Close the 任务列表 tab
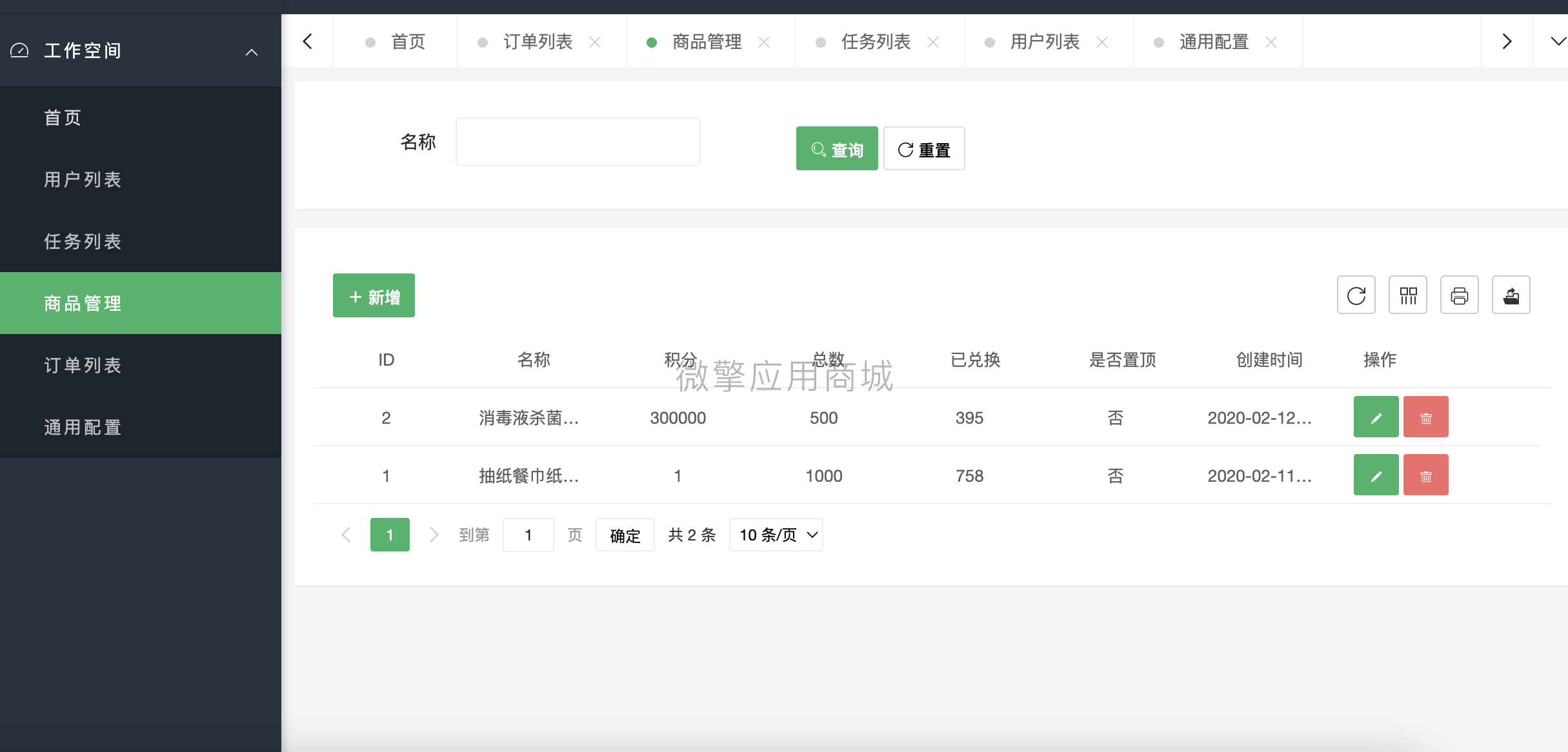Viewport: 1568px width, 752px height. click(x=933, y=42)
